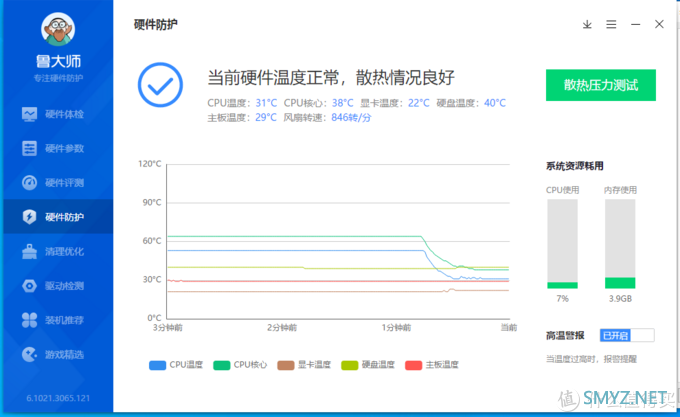Click the brown 显卡温度 legend swatch
This screenshot has height=417, width=680.
click(x=286, y=365)
